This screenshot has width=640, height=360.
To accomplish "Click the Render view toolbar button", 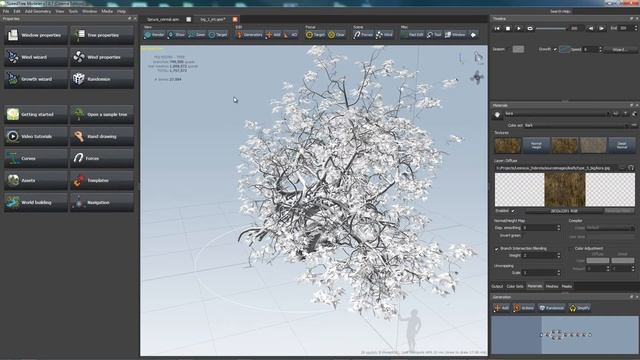I will click(154, 35).
